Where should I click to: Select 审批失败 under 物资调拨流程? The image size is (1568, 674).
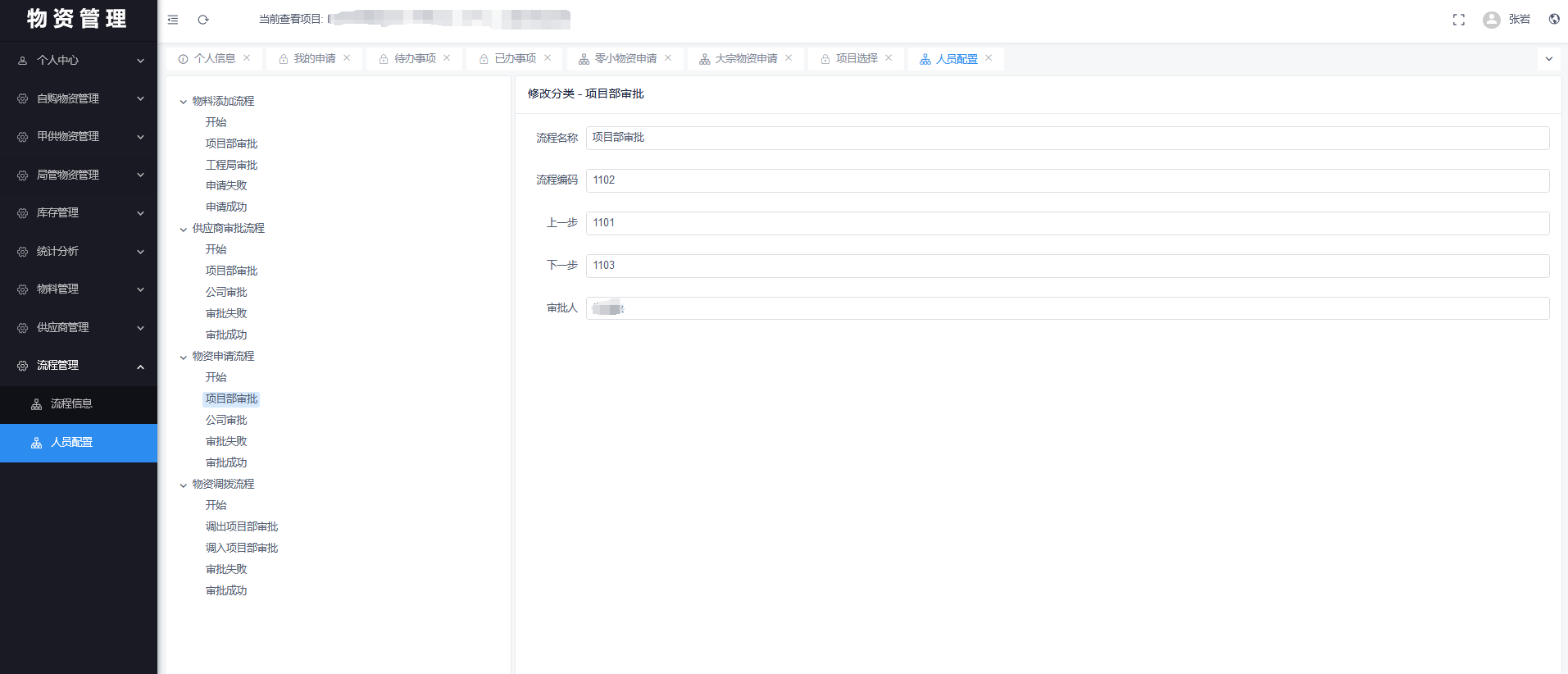tap(226, 570)
